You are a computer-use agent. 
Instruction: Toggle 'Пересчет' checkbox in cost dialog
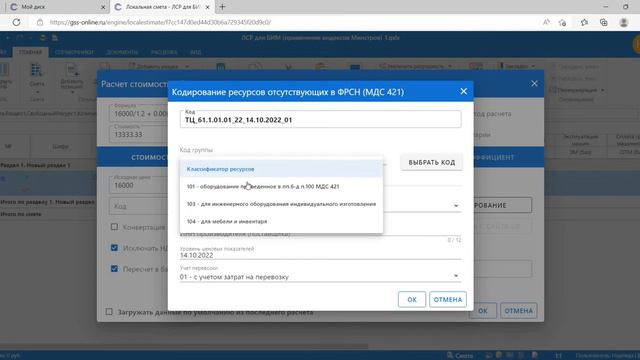(114, 269)
